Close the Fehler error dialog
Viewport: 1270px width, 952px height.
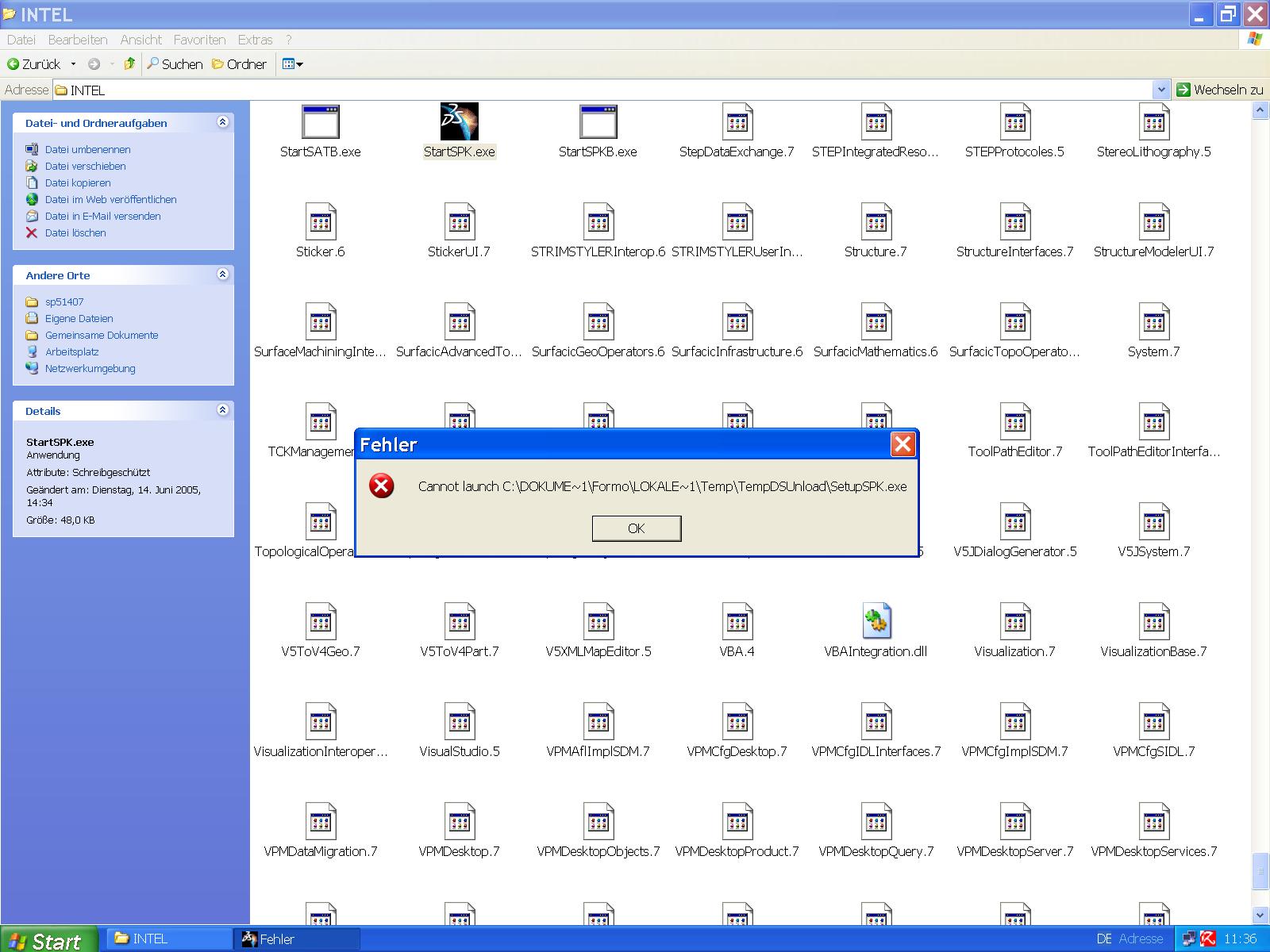pos(902,444)
